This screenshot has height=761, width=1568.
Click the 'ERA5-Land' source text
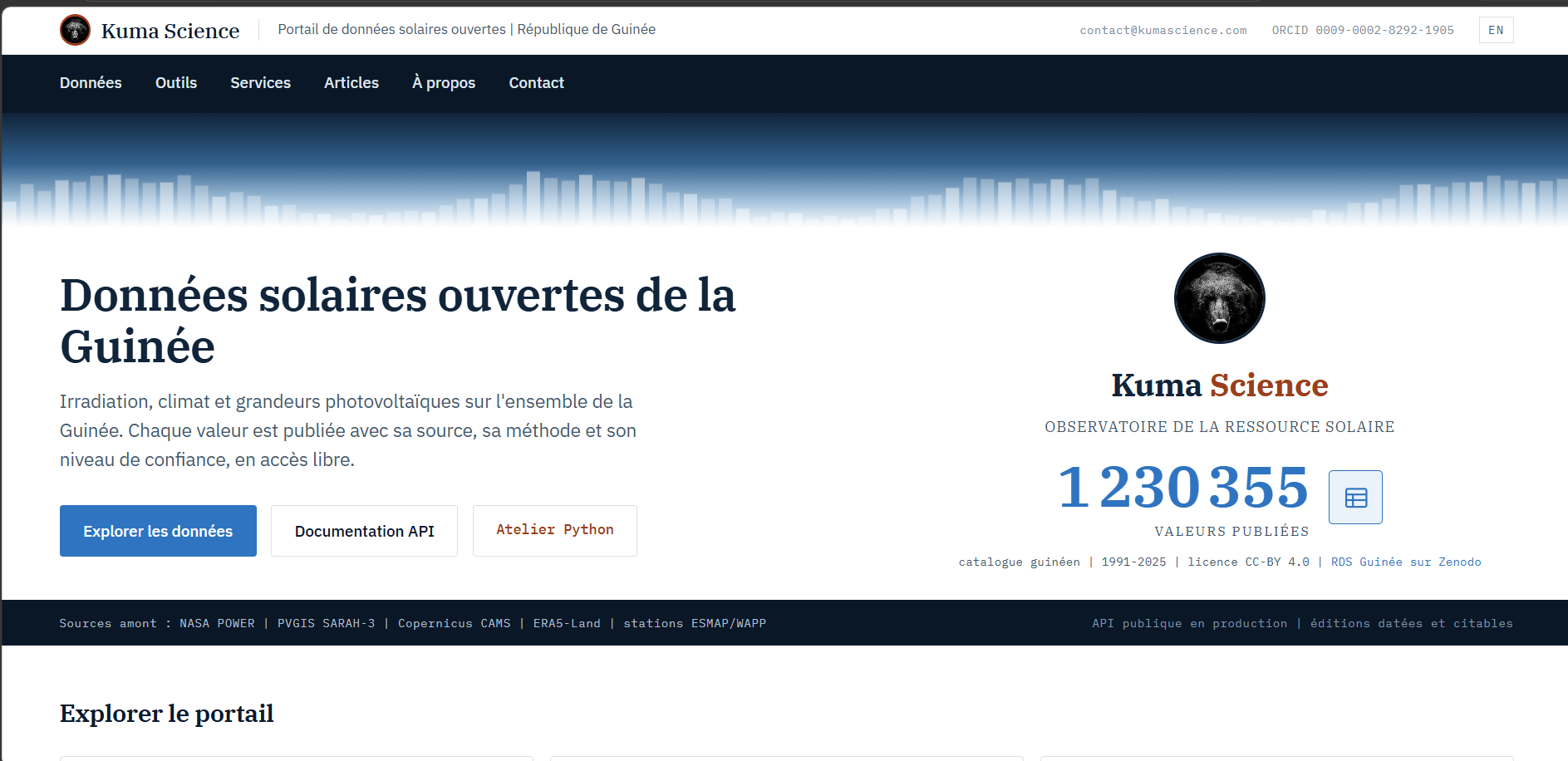tap(567, 623)
